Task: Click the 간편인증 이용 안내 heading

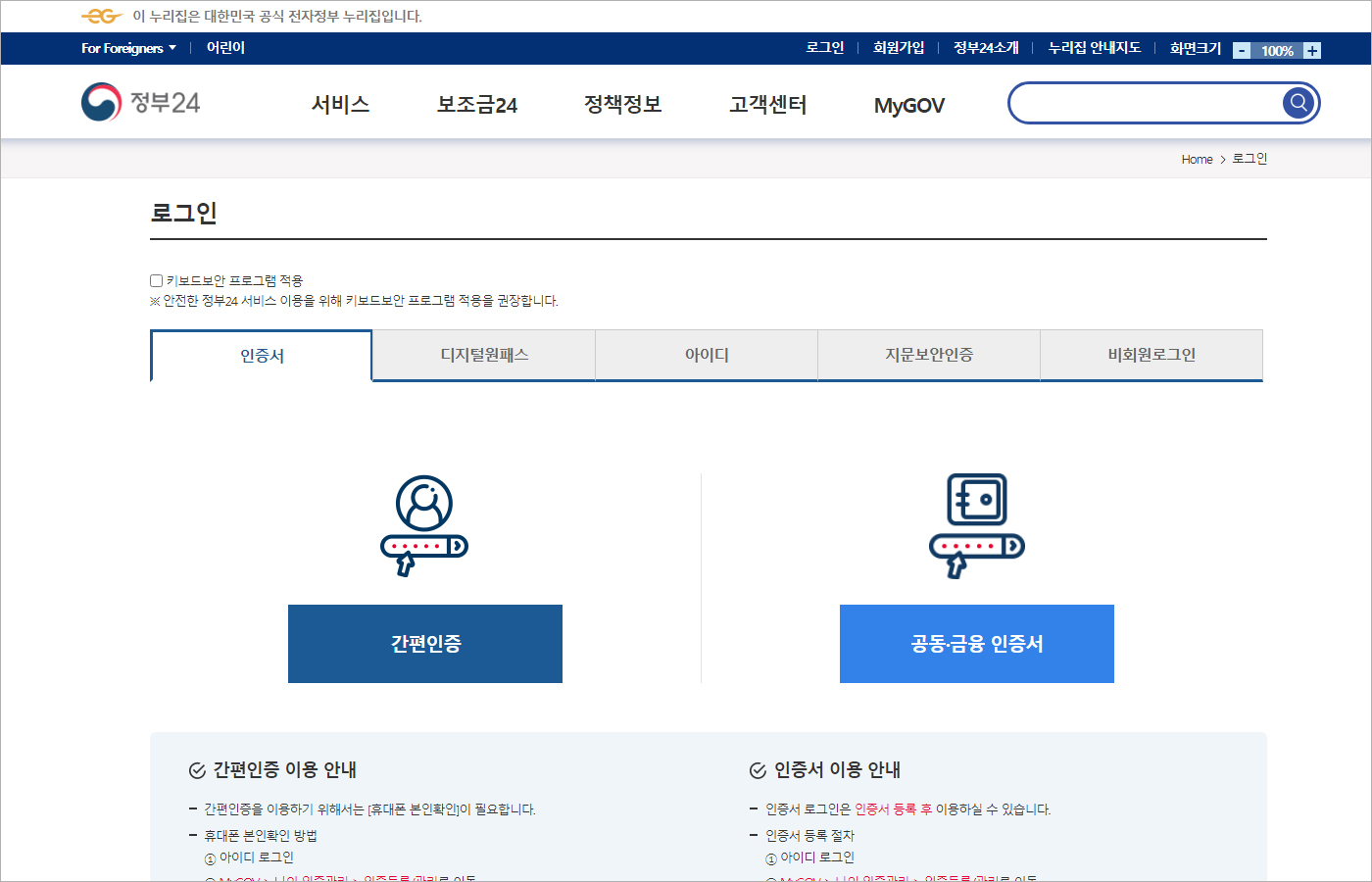Action: coord(285,770)
